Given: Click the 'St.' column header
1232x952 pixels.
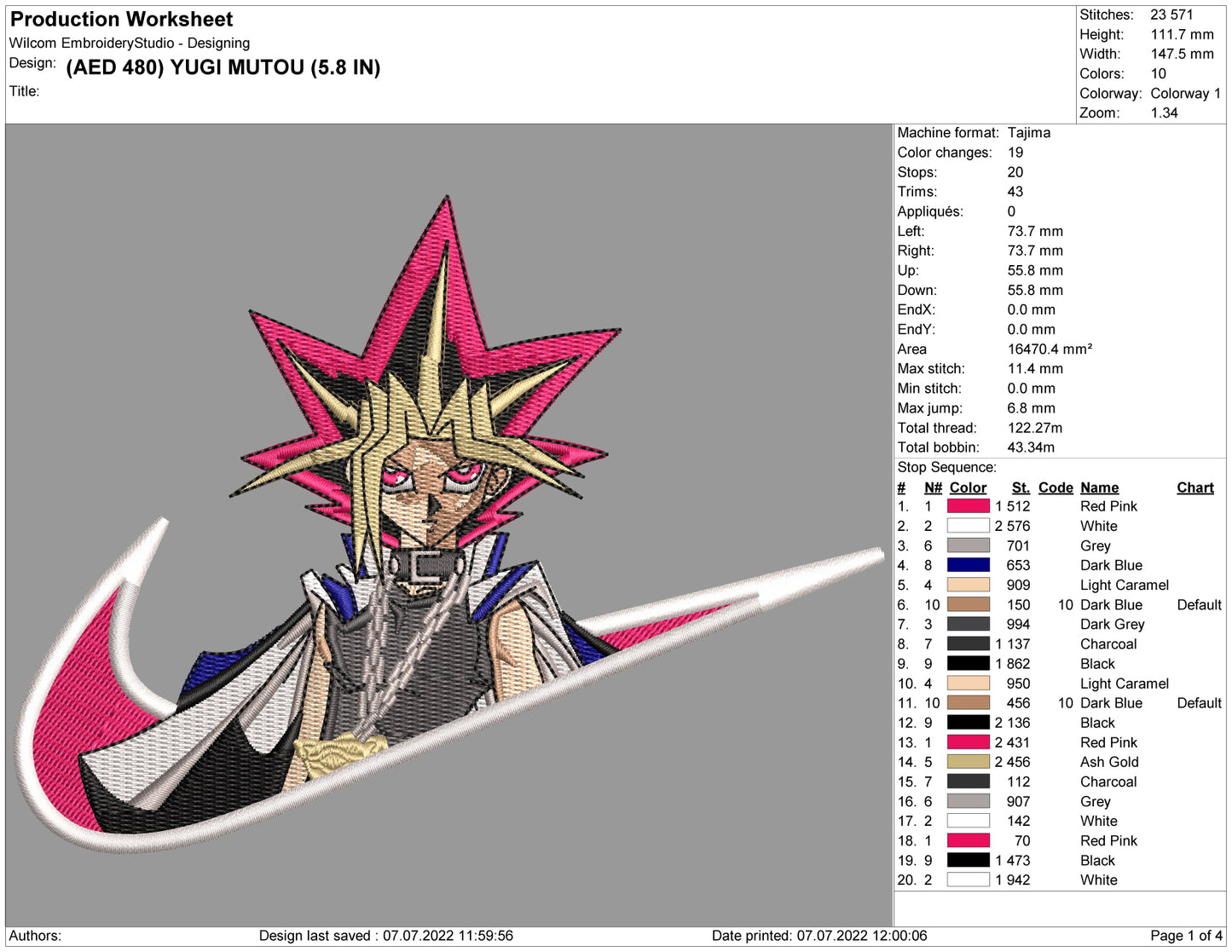Looking at the screenshot, I should pos(1021,488).
